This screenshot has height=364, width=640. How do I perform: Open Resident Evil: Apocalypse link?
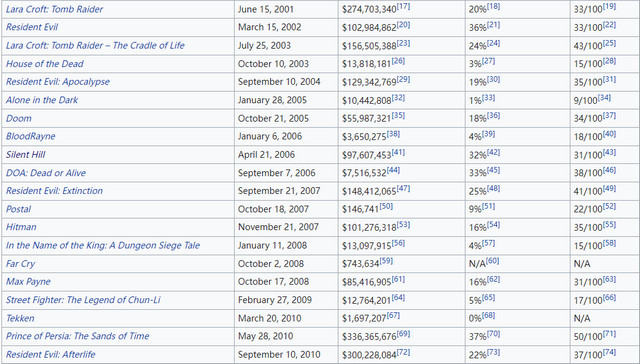58,82
